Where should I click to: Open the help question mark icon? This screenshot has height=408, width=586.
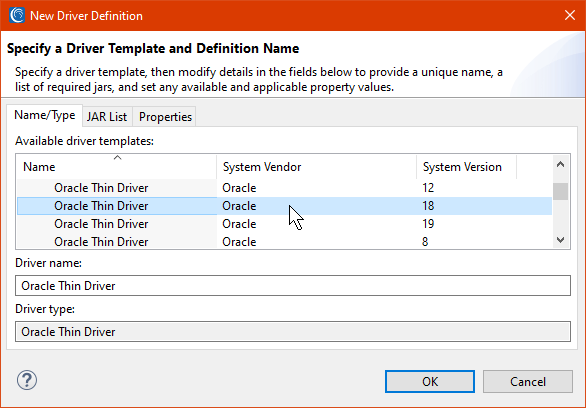point(27,381)
